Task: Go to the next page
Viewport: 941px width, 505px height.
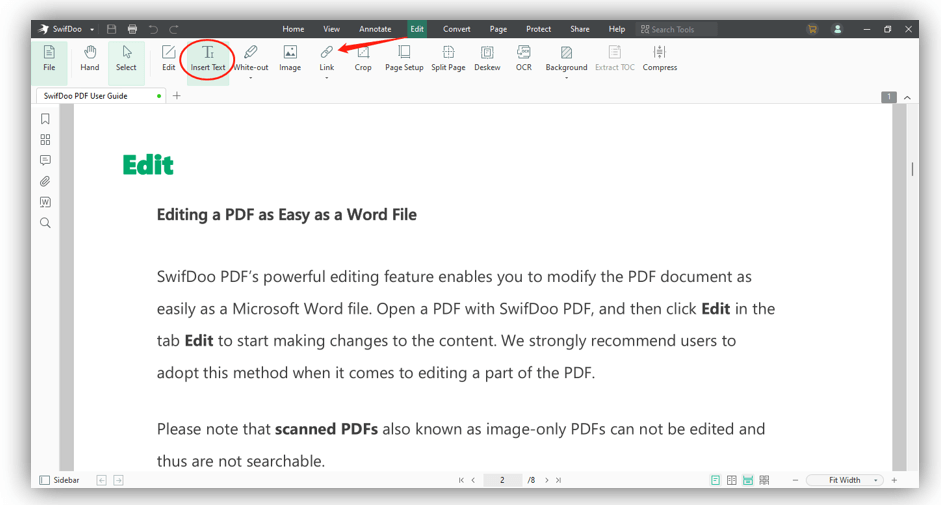Action: pos(546,480)
